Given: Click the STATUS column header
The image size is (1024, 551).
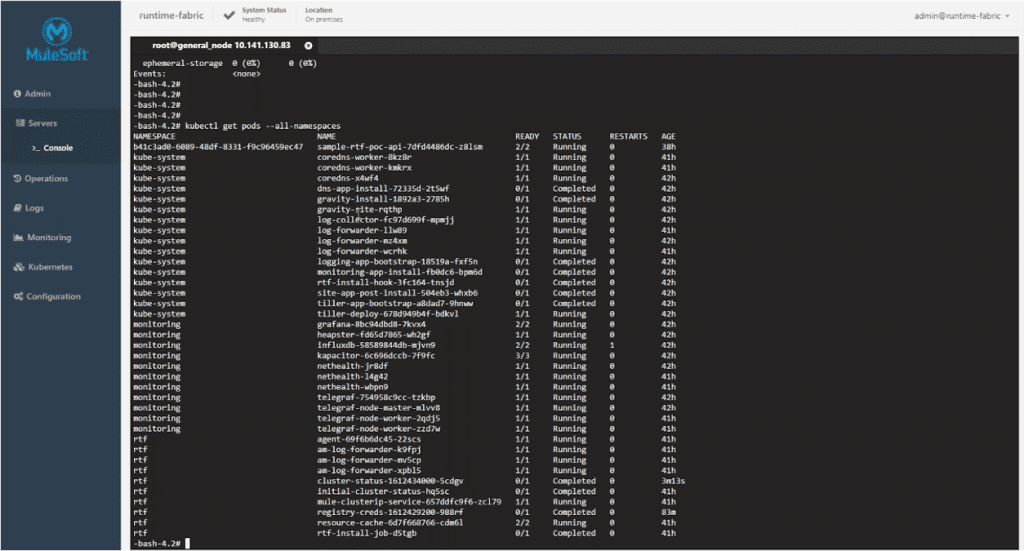Looking at the screenshot, I should [x=567, y=136].
